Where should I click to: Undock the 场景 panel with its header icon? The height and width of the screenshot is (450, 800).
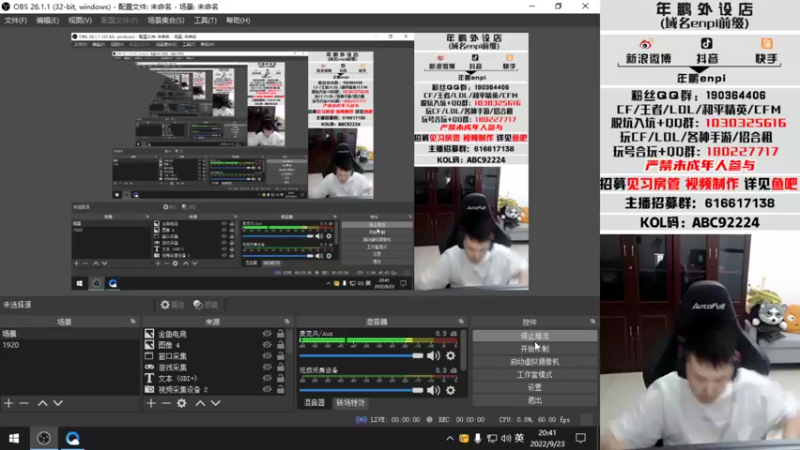133,321
